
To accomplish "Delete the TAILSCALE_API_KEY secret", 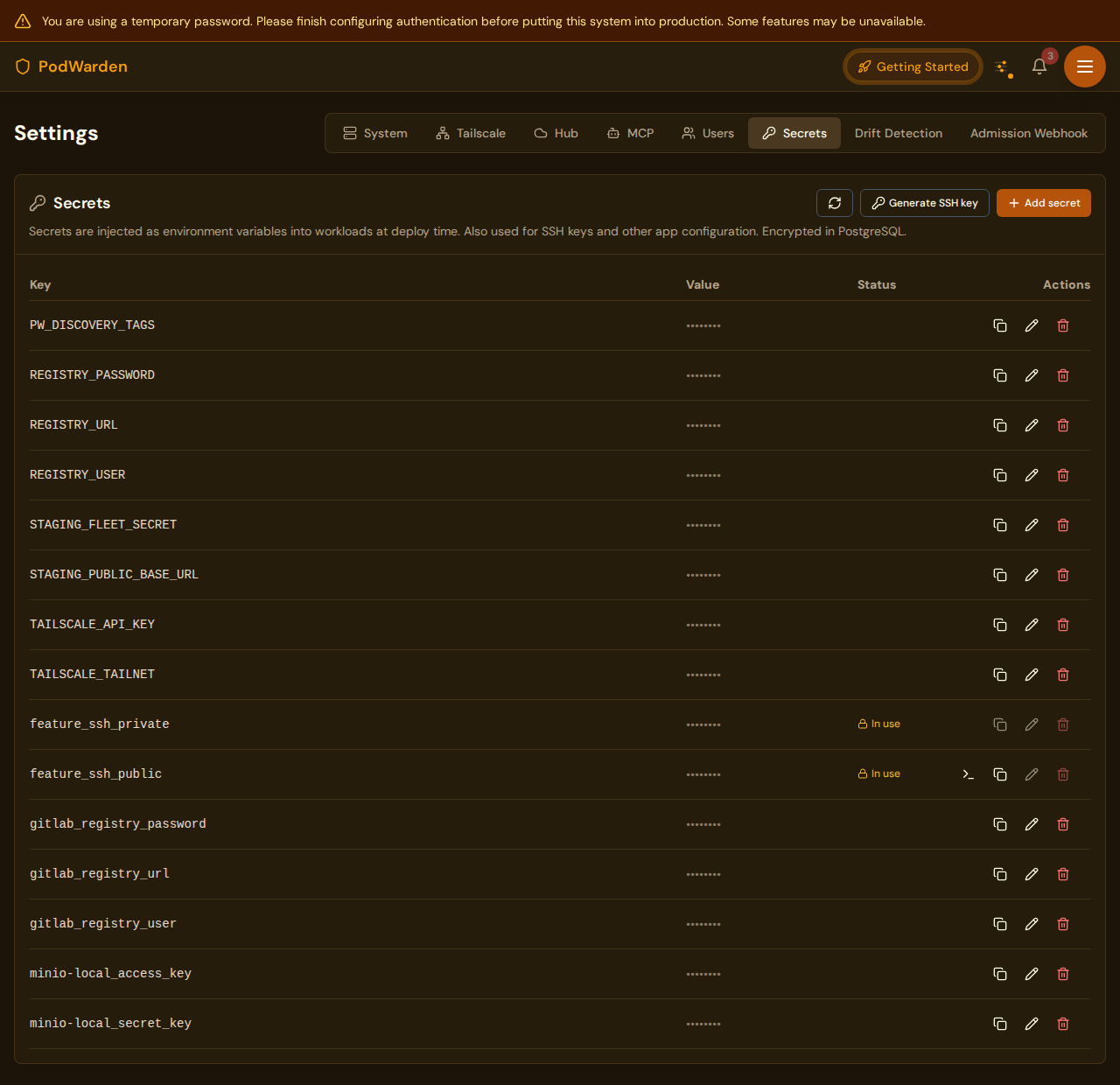I will (x=1063, y=625).
